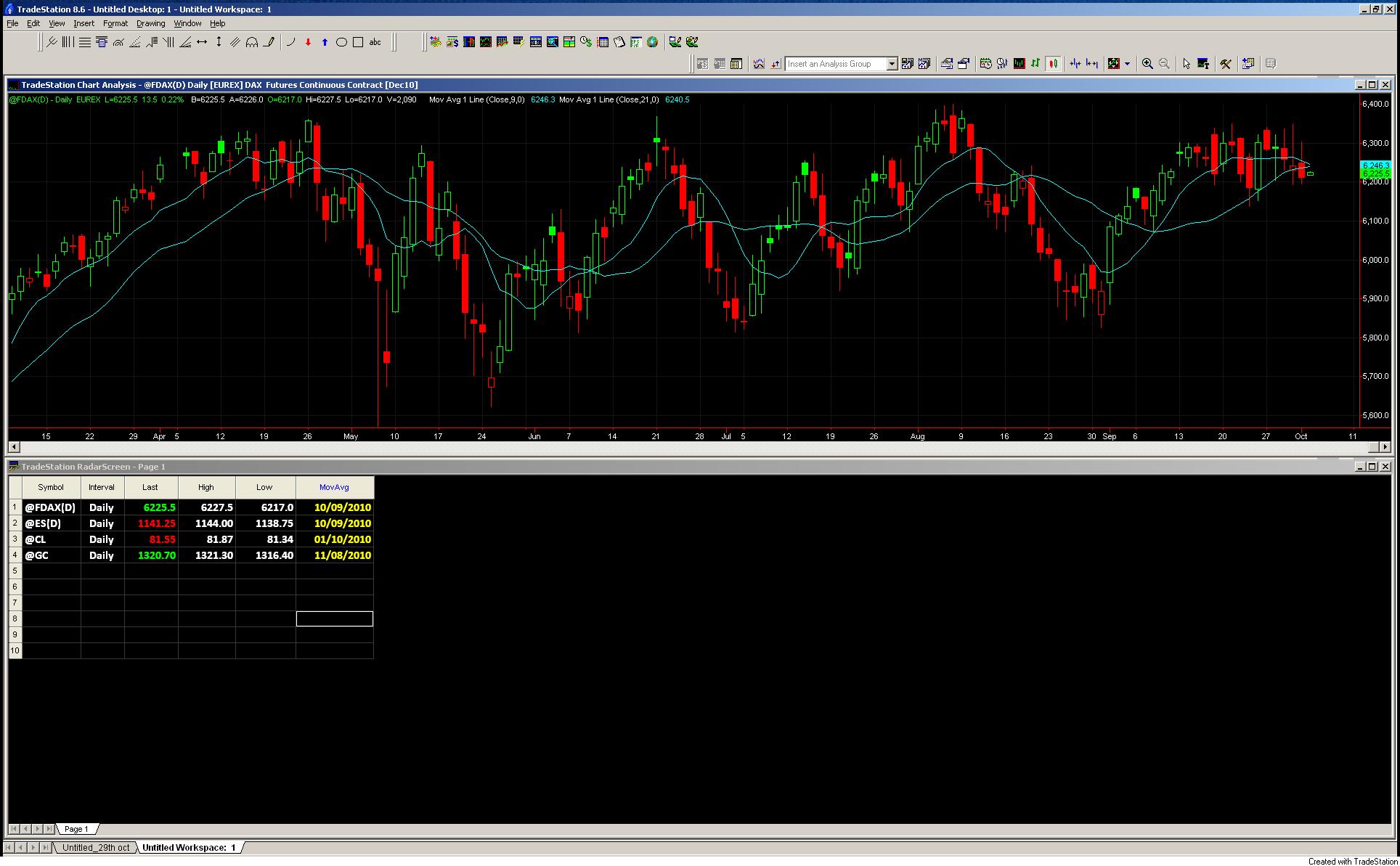Screen dimensions: 1400x866
Task: Toggle data window display icon
Action: tap(1270, 64)
